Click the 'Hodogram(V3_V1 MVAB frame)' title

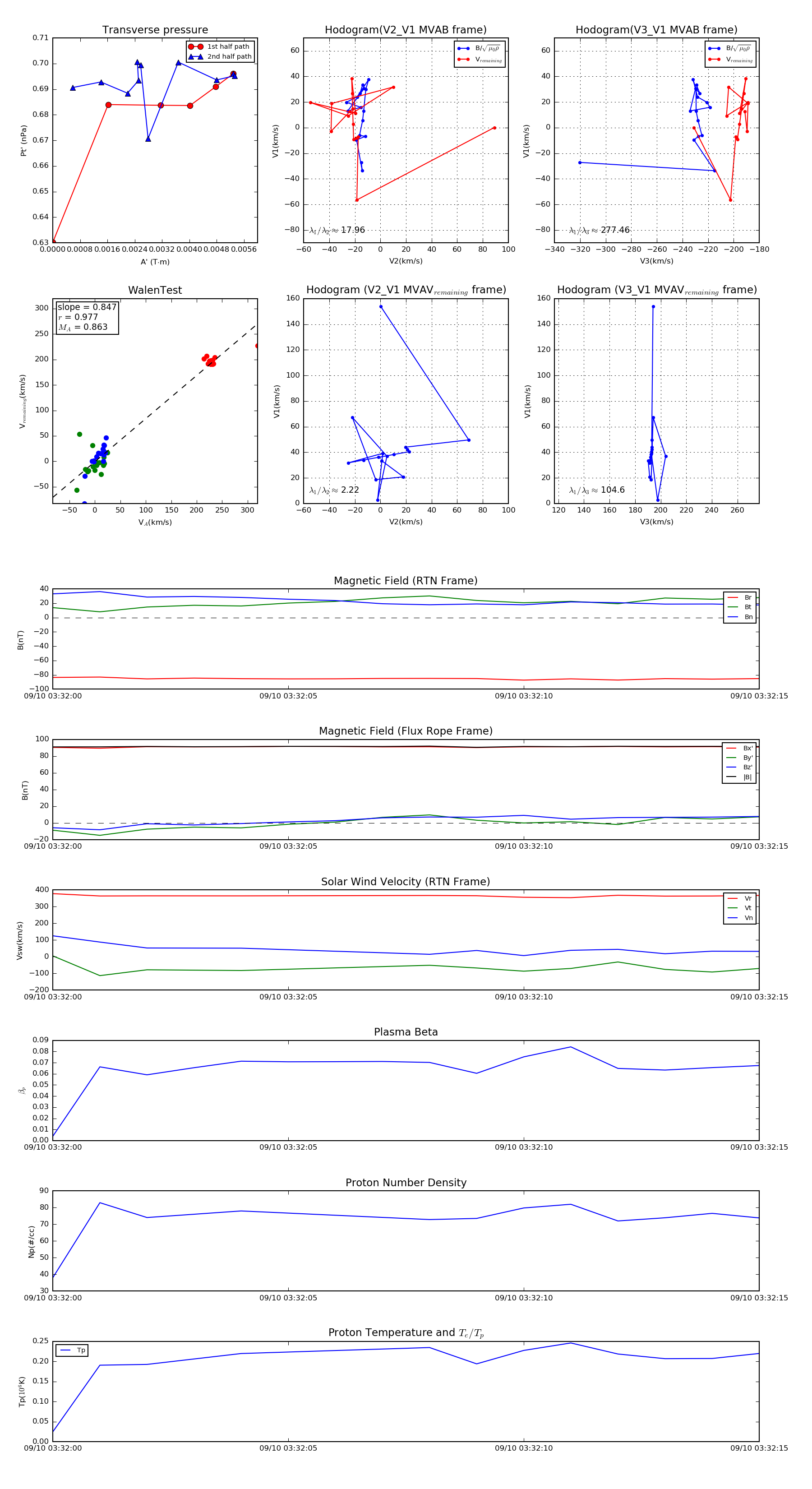[x=656, y=30]
